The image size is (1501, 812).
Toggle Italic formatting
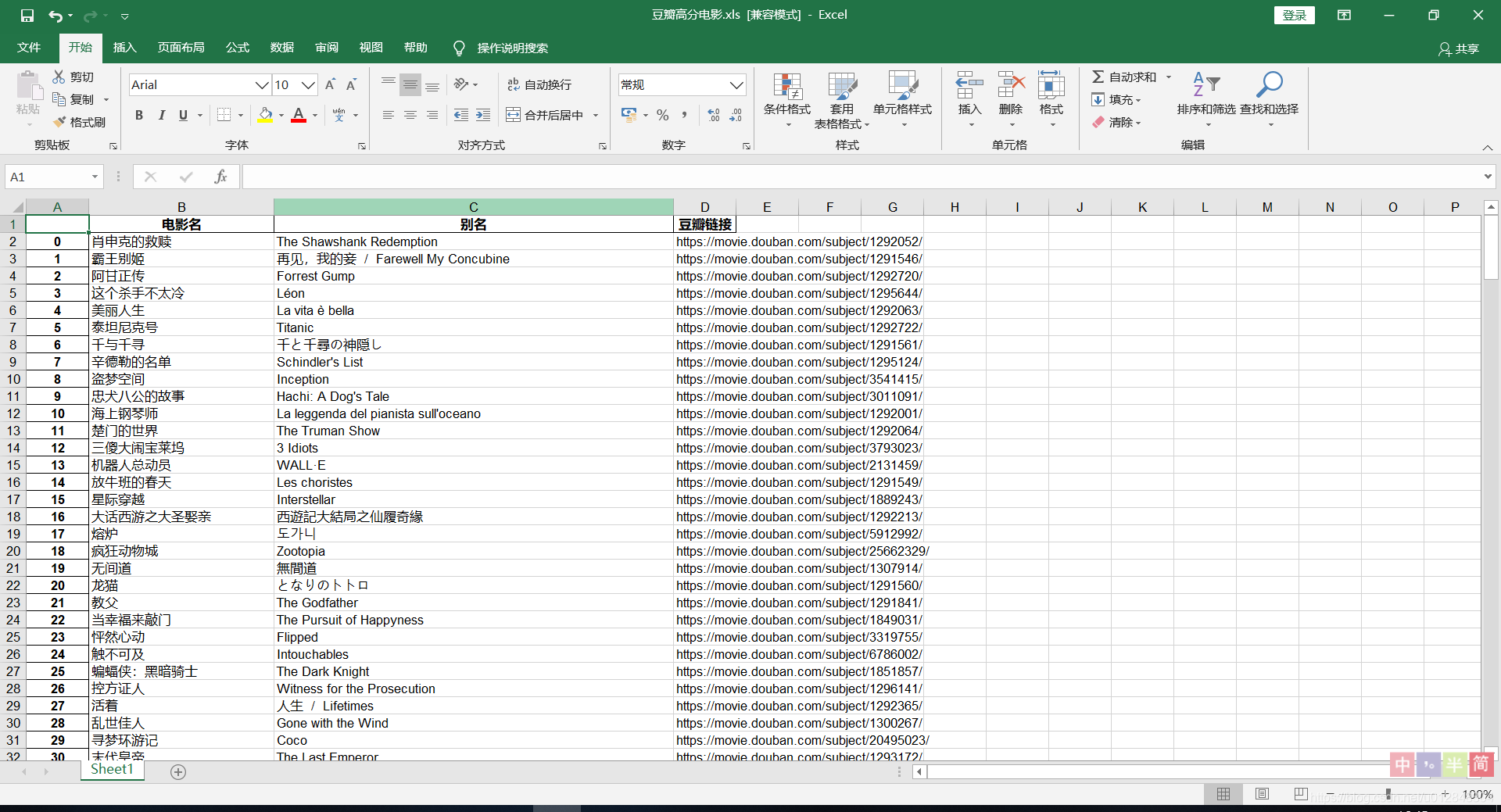point(161,115)
